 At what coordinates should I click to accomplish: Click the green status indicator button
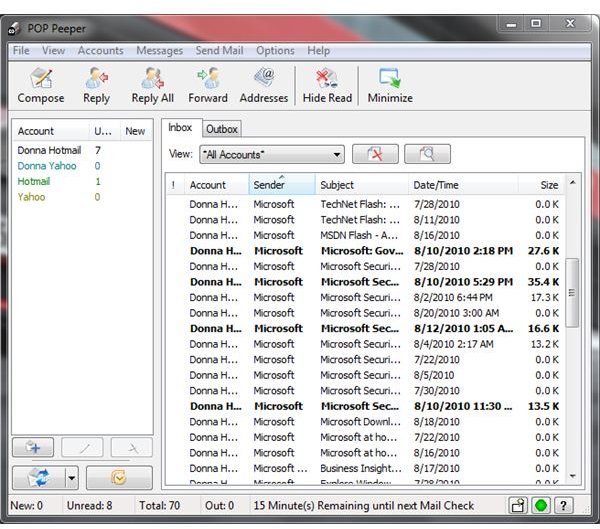point(541,505)
